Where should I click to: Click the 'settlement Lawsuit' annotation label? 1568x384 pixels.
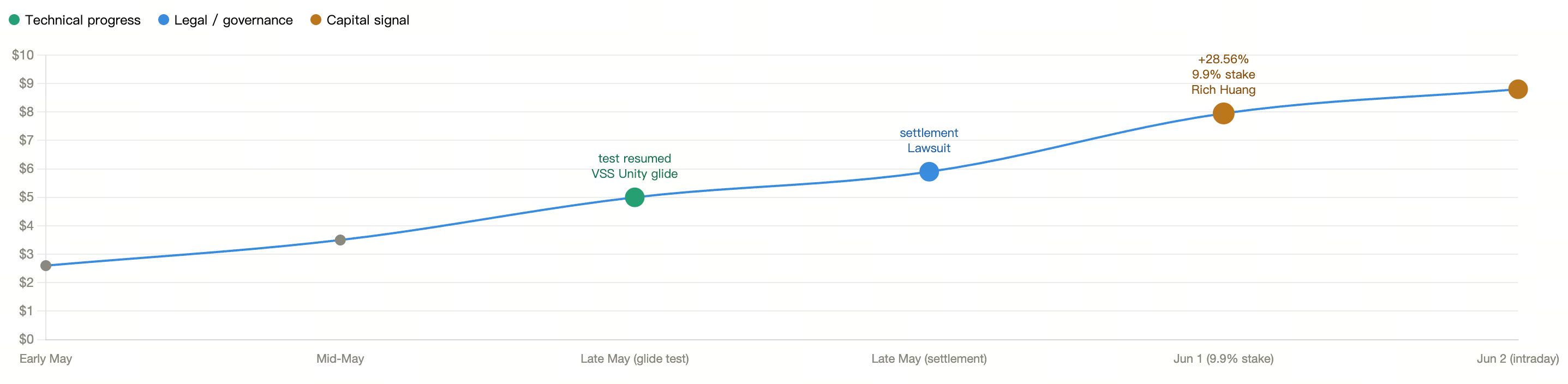[929, 141]
